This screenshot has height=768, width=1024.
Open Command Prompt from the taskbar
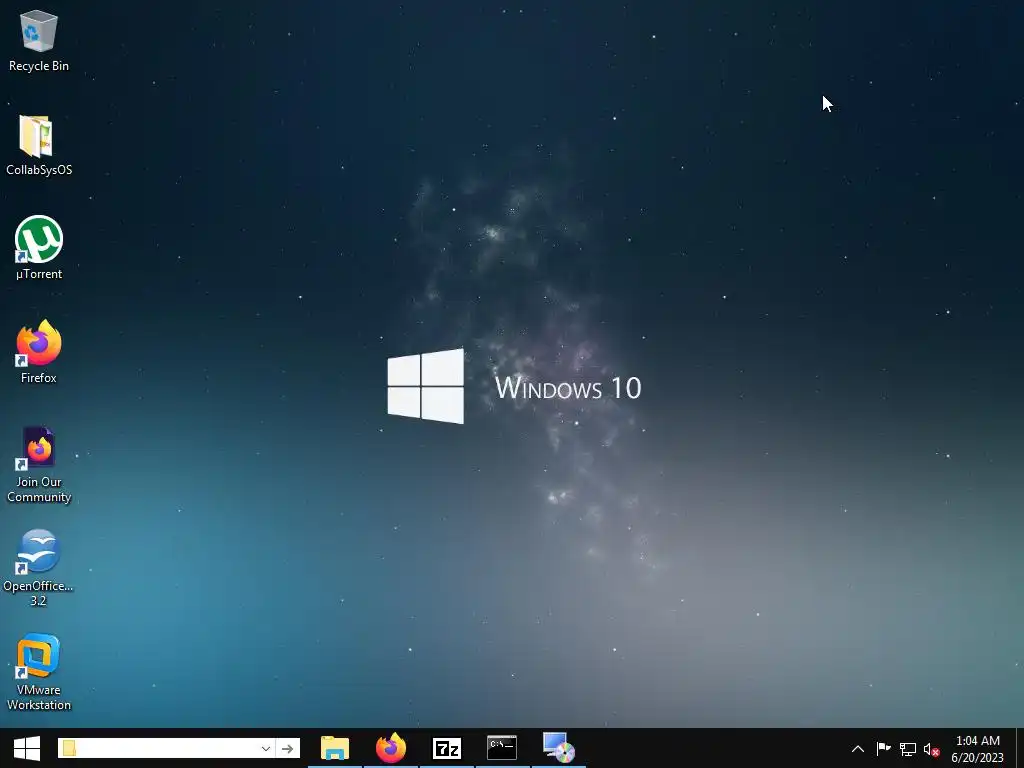point(502,748)
